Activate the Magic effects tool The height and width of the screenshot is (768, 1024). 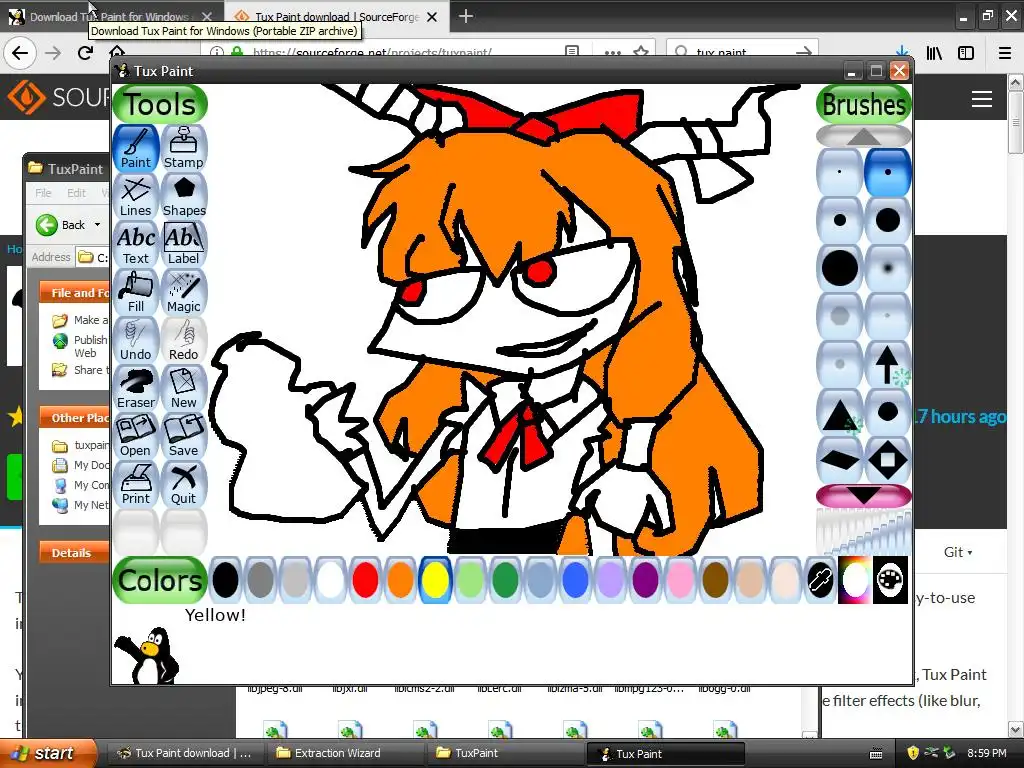point(184,293)
